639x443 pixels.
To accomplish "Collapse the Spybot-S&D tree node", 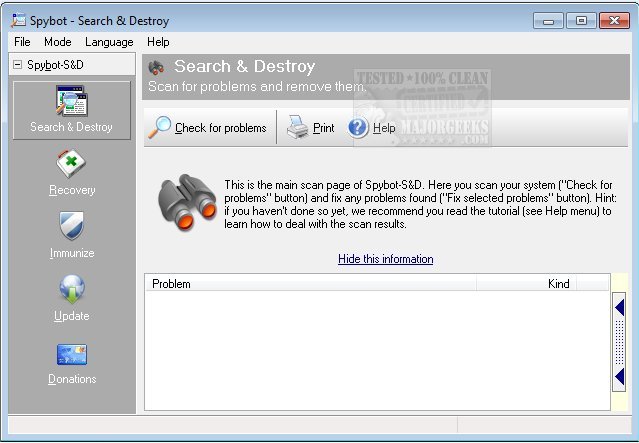I will (18, 65).
